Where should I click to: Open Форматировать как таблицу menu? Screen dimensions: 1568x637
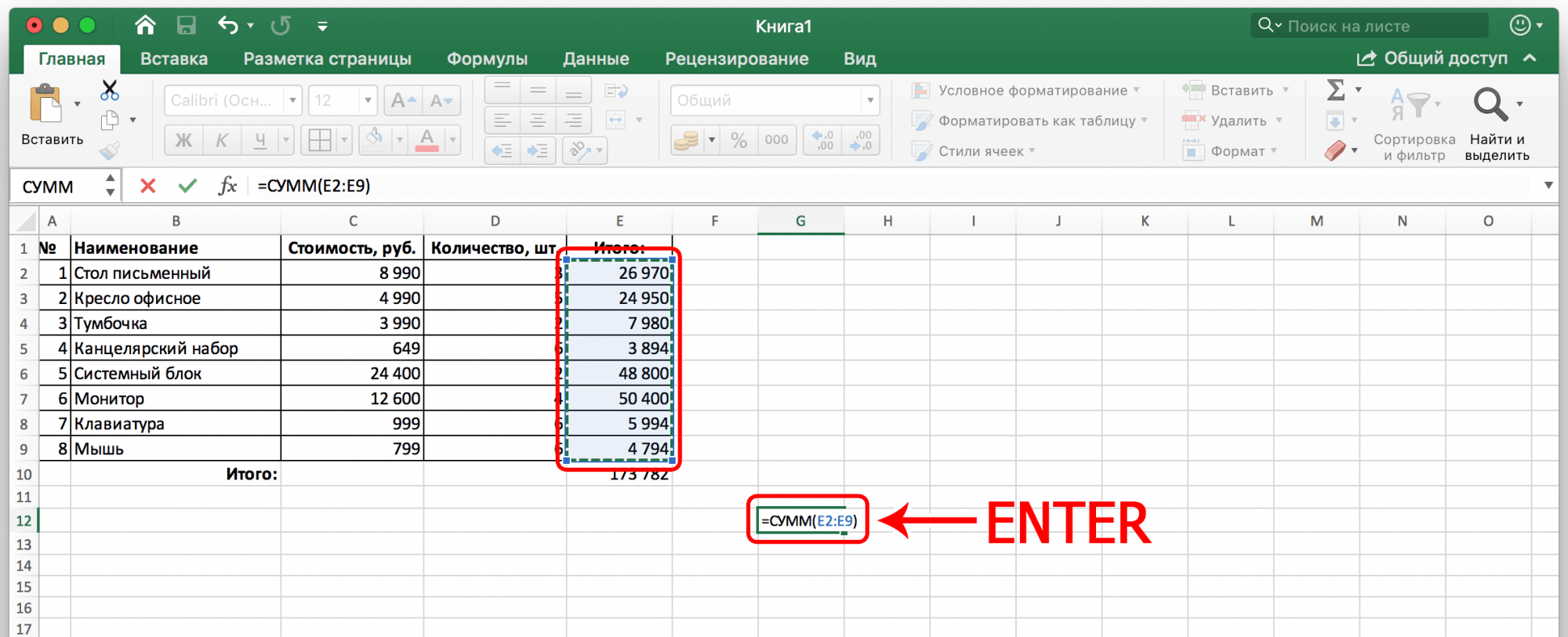pos(1029,121)
